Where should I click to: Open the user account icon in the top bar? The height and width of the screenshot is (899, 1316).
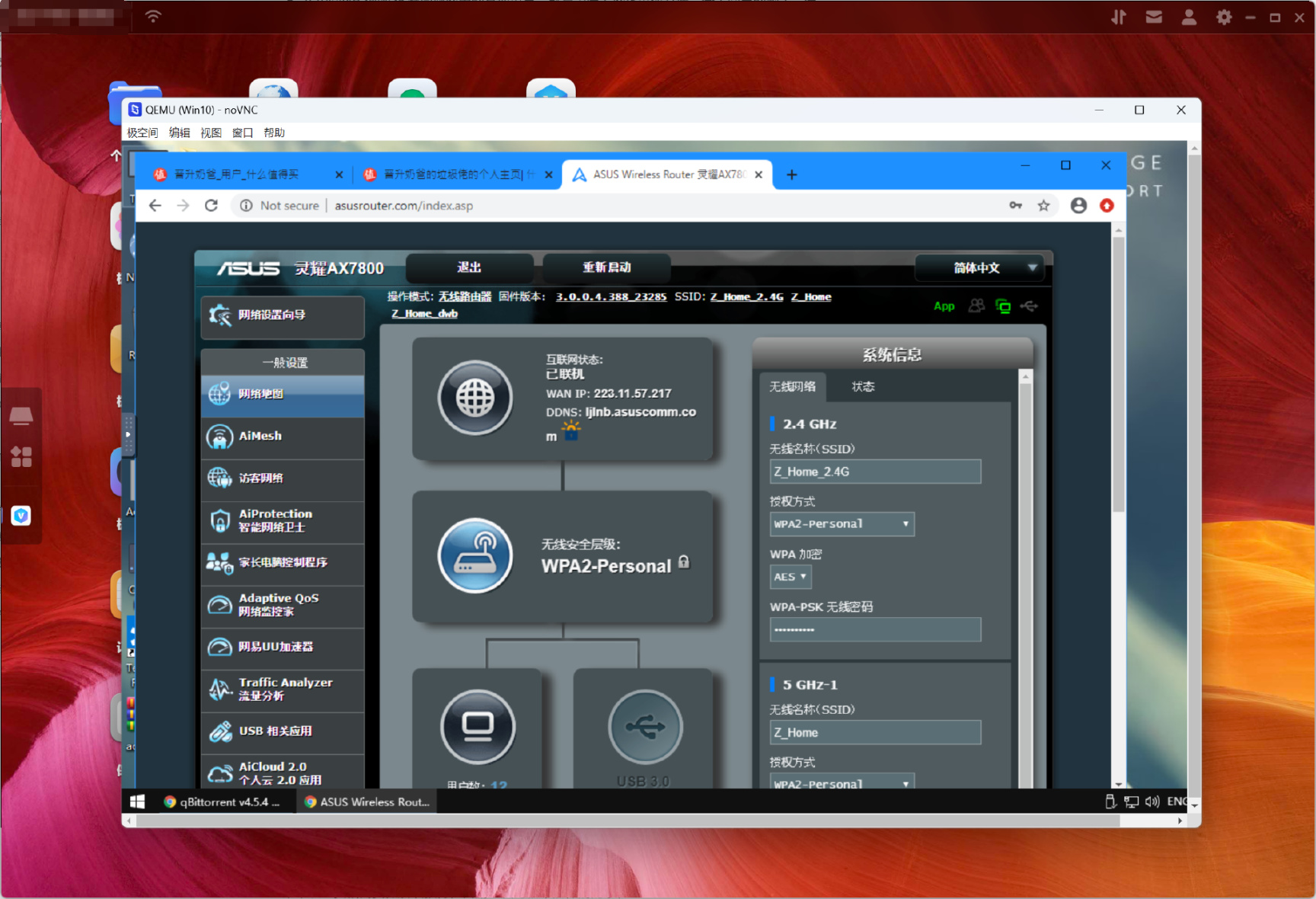pos(1189,17)
